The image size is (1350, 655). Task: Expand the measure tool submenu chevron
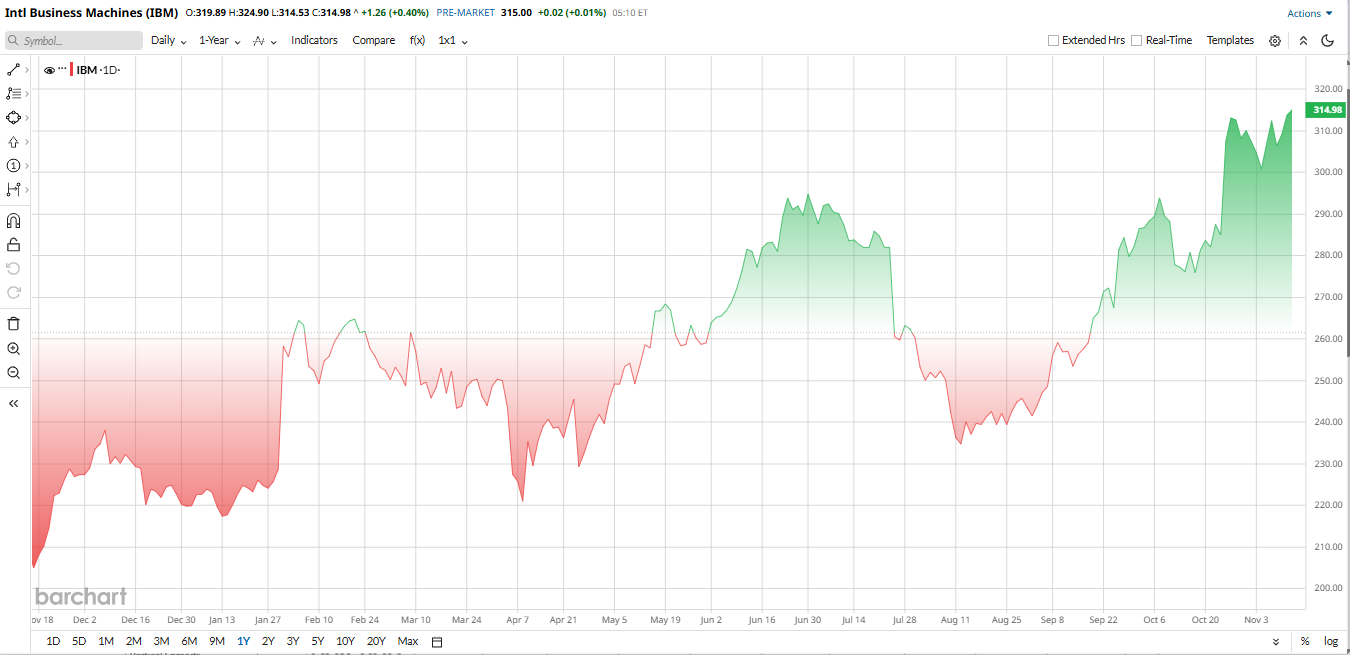27,190
